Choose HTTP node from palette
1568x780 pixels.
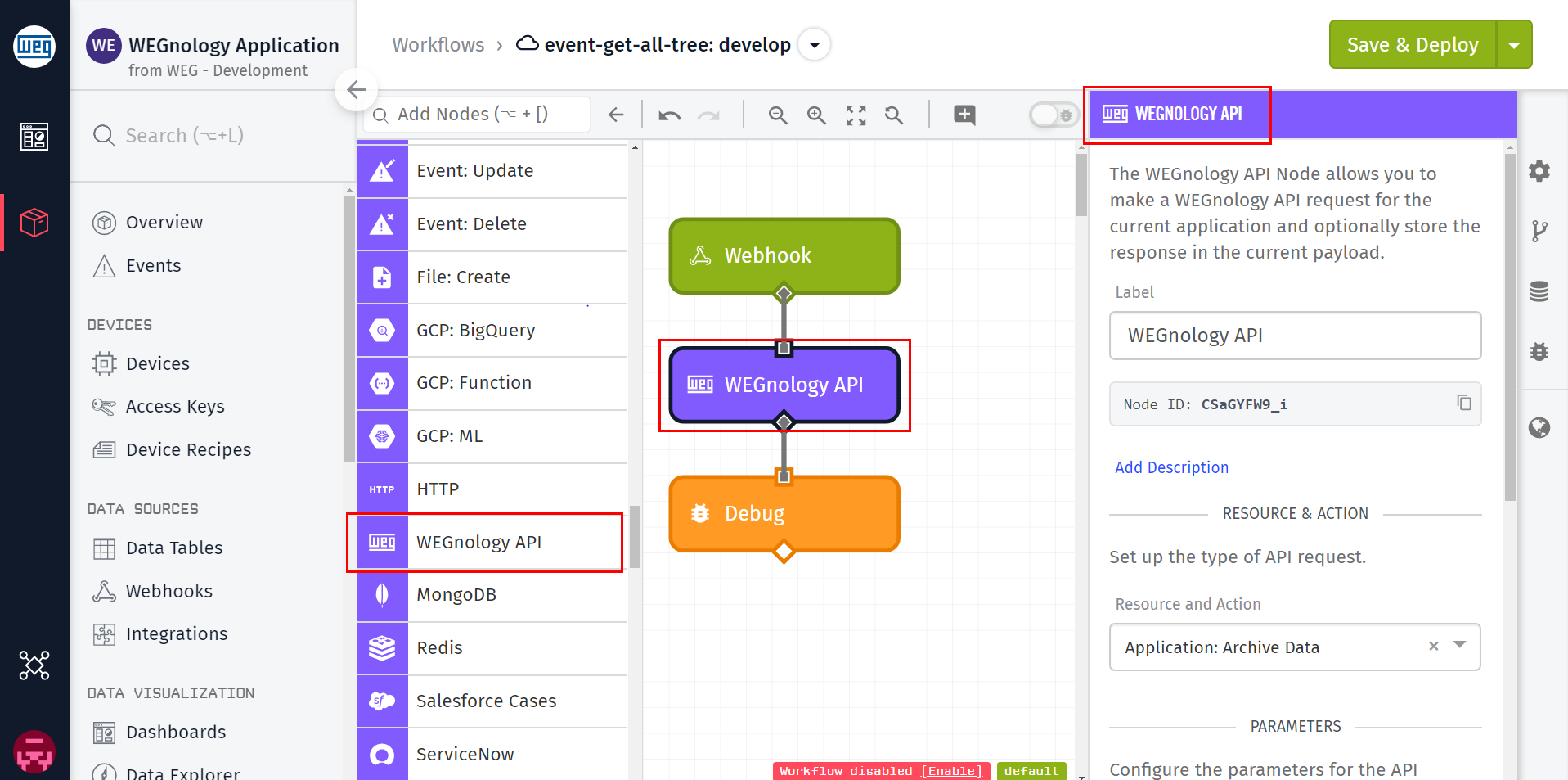point(492,489)
